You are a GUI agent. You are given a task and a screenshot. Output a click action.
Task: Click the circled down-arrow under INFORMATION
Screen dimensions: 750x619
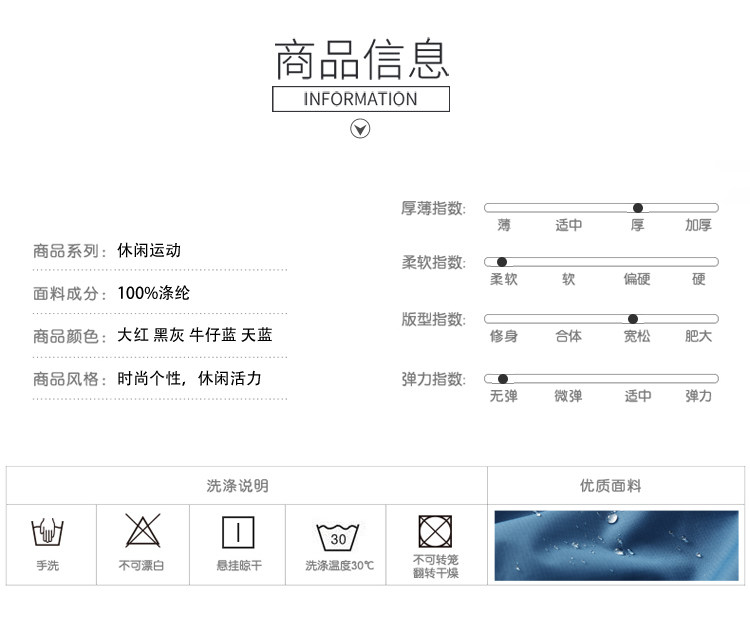tap(360, 129)
